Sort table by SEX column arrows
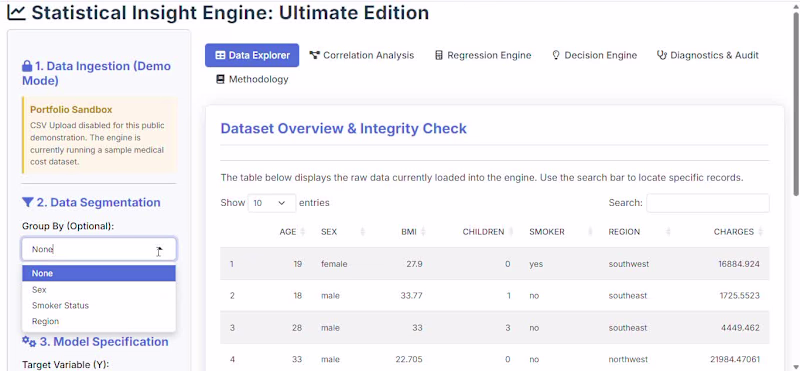 363,232
